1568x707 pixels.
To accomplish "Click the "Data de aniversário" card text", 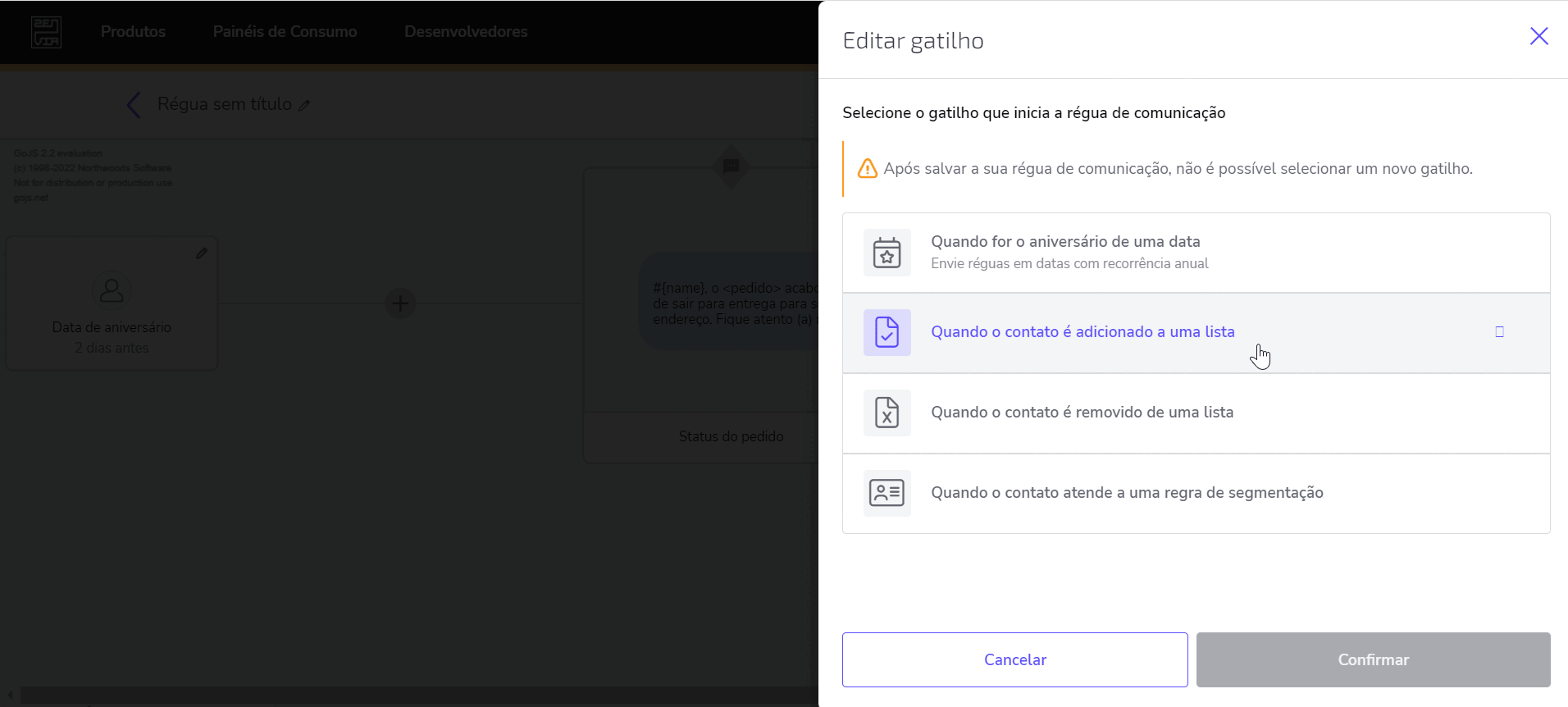I will [x=112, y=327].
